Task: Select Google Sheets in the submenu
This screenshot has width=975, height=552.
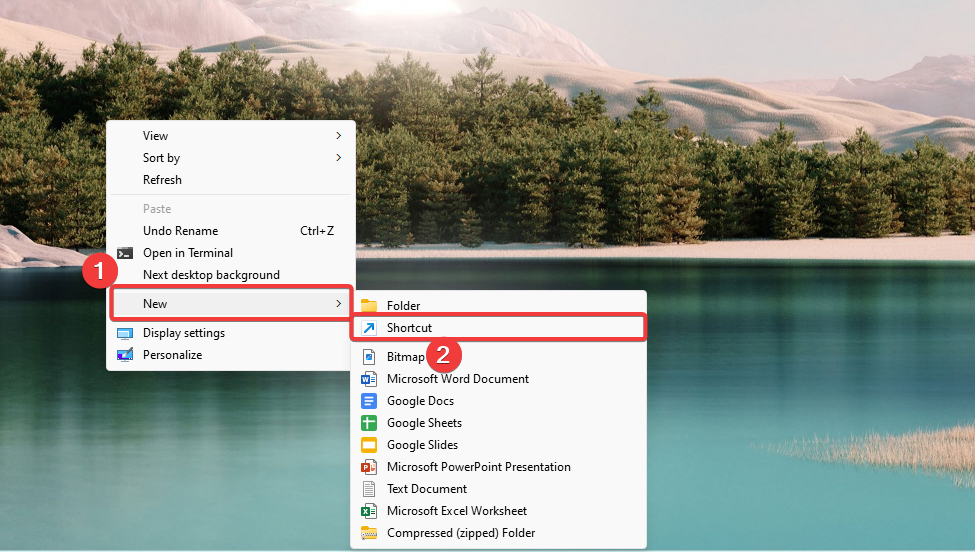Action: 498,423
